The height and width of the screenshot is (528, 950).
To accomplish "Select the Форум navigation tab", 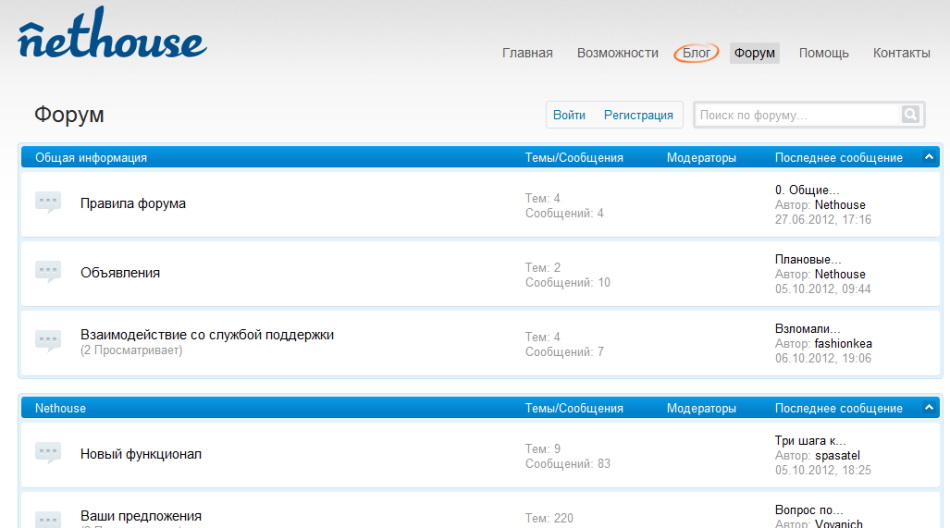I will coord(754,53).
